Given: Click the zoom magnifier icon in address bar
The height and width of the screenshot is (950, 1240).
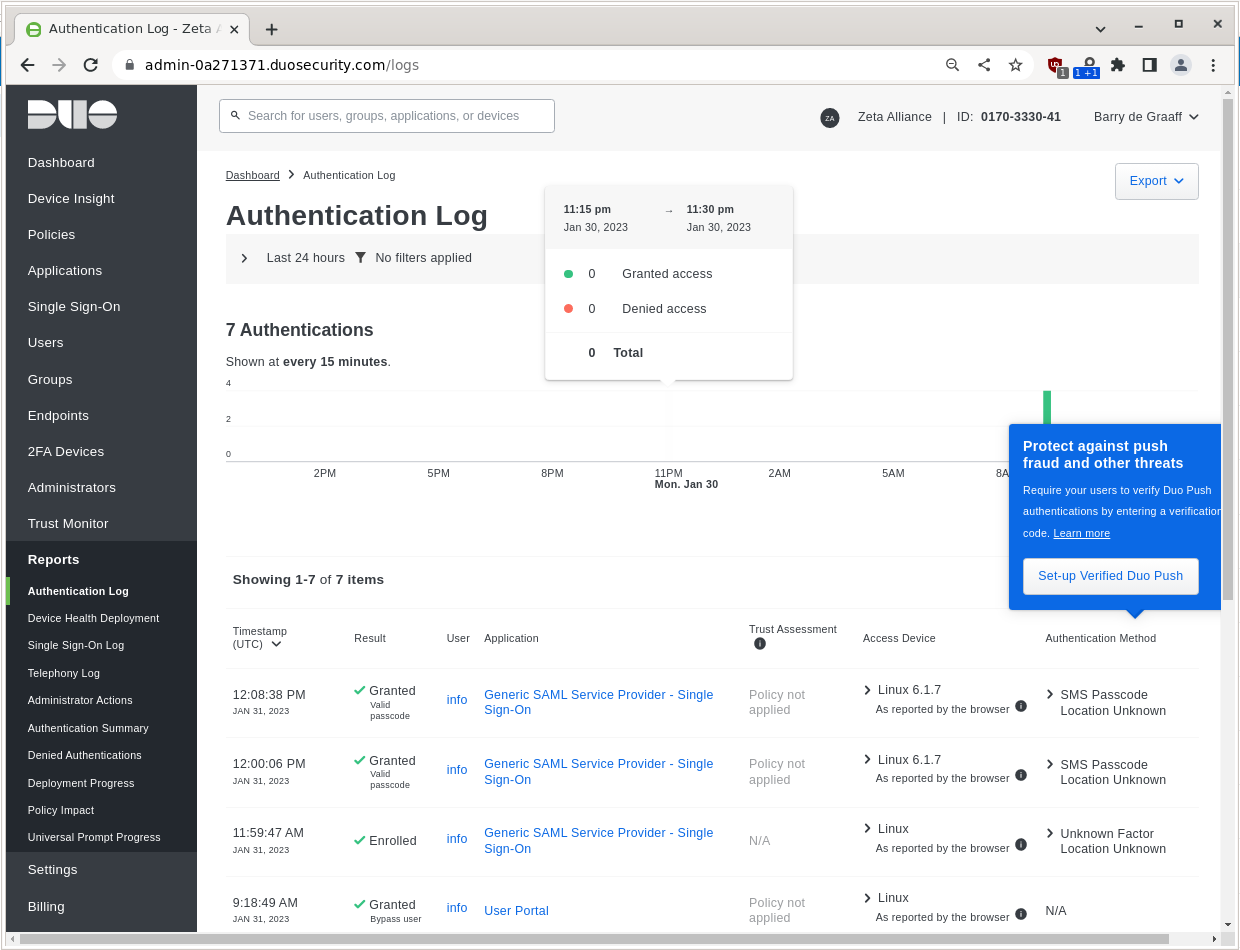Looking at the screenshot, I should click(x=952, y=65).
